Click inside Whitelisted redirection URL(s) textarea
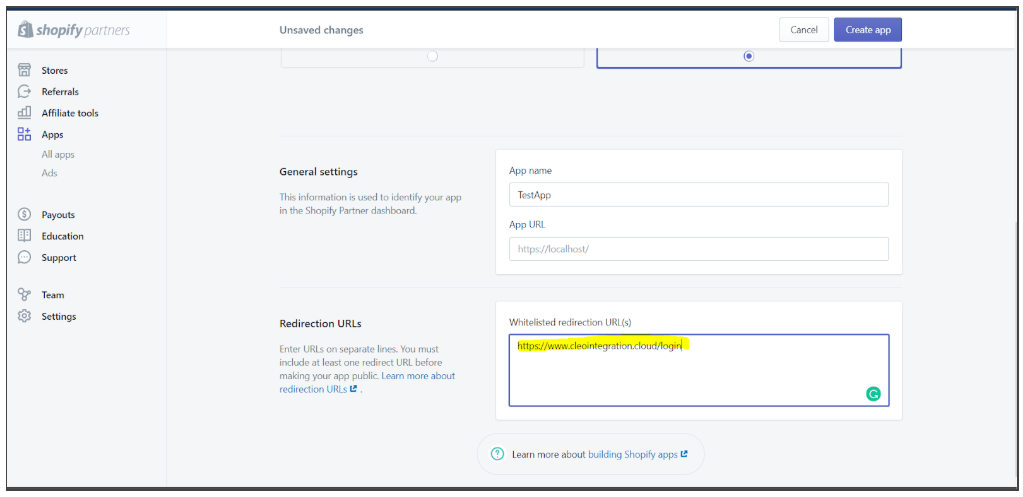The height and width of the screenshot is (497, 1023). [x=699, y=370]
